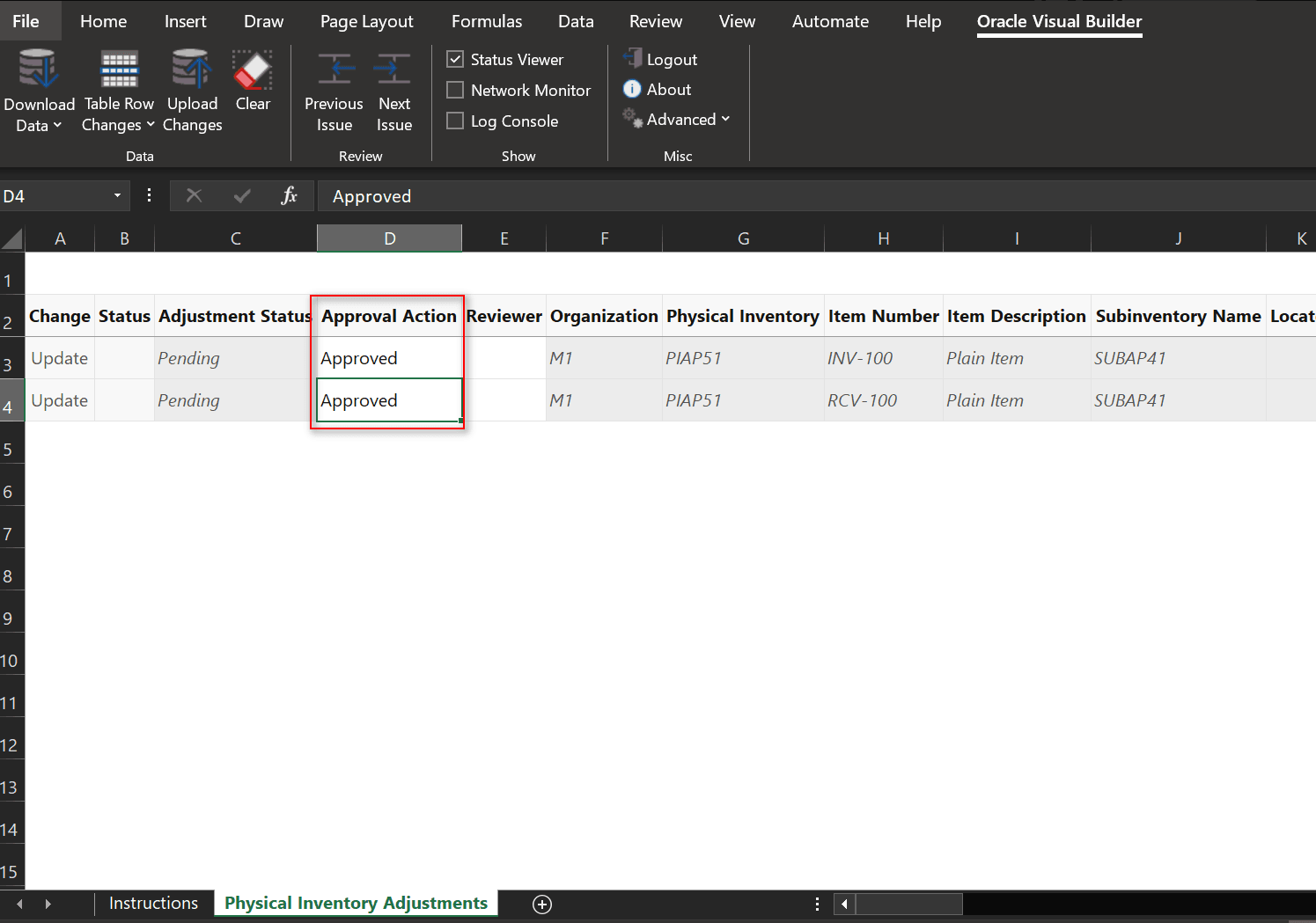Image resolution: width=1316 pixels, height=923 pixels.
Task: Open the About info dialog
Action: [657, 89]
